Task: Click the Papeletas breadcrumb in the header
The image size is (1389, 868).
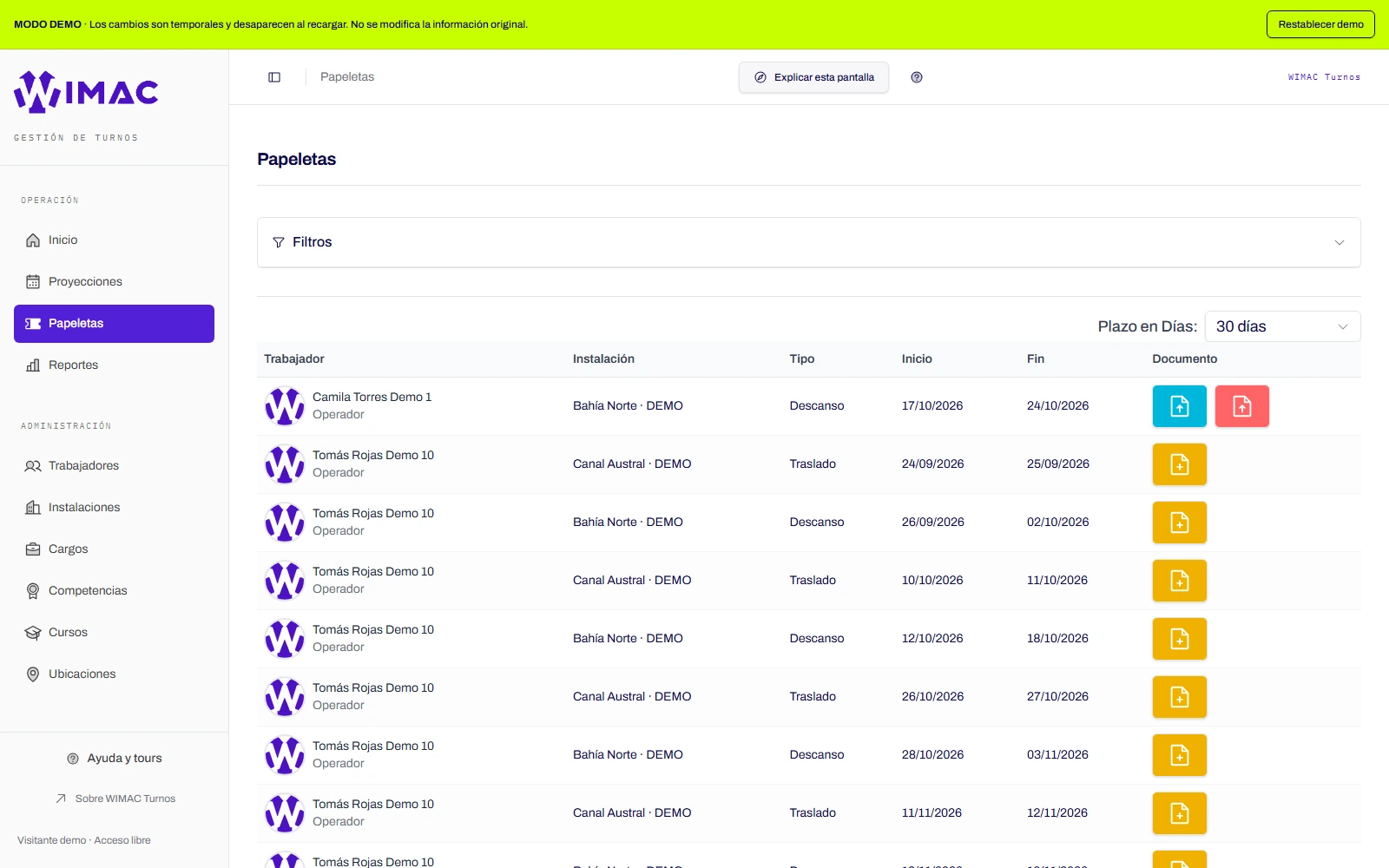Action: click(x=347, y=77)
